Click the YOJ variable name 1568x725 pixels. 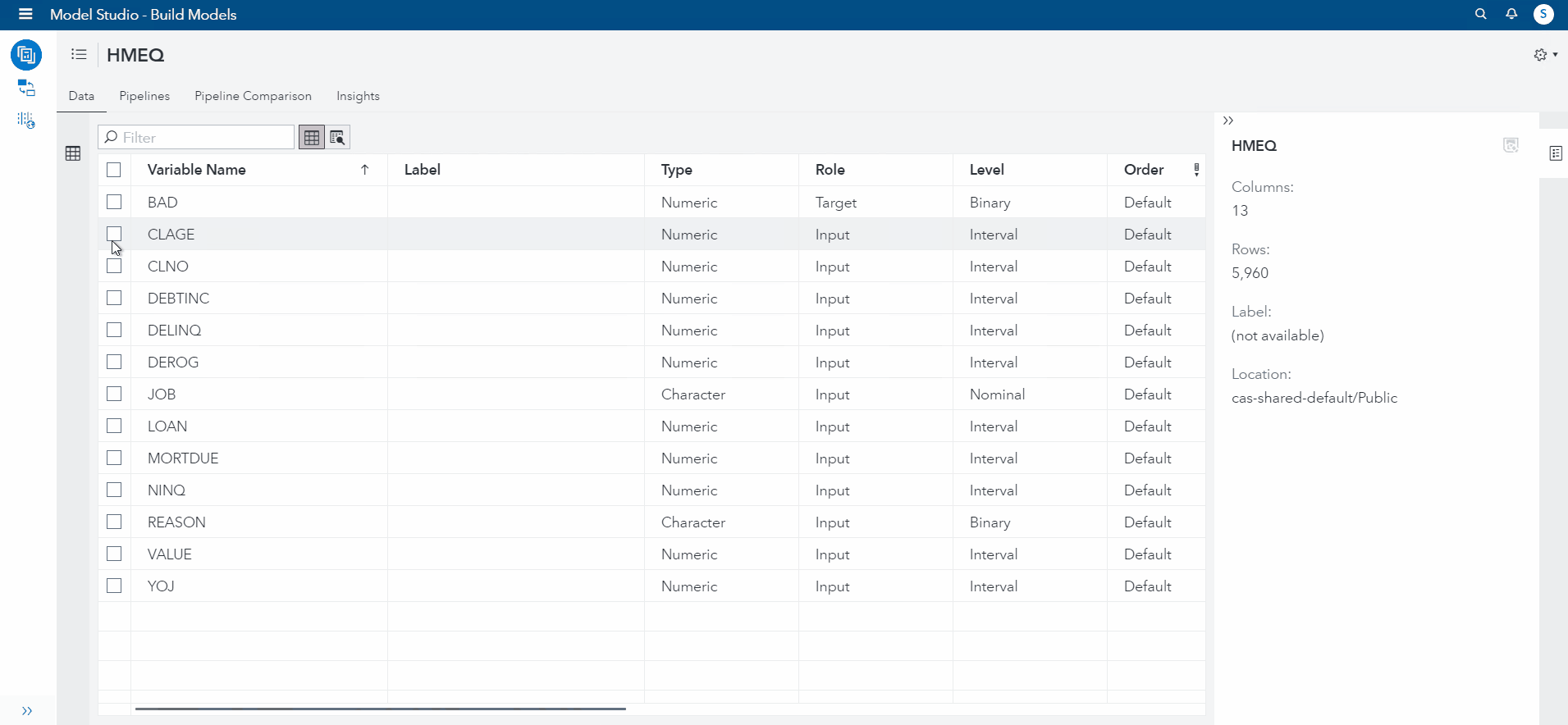[x=161, y=586]
